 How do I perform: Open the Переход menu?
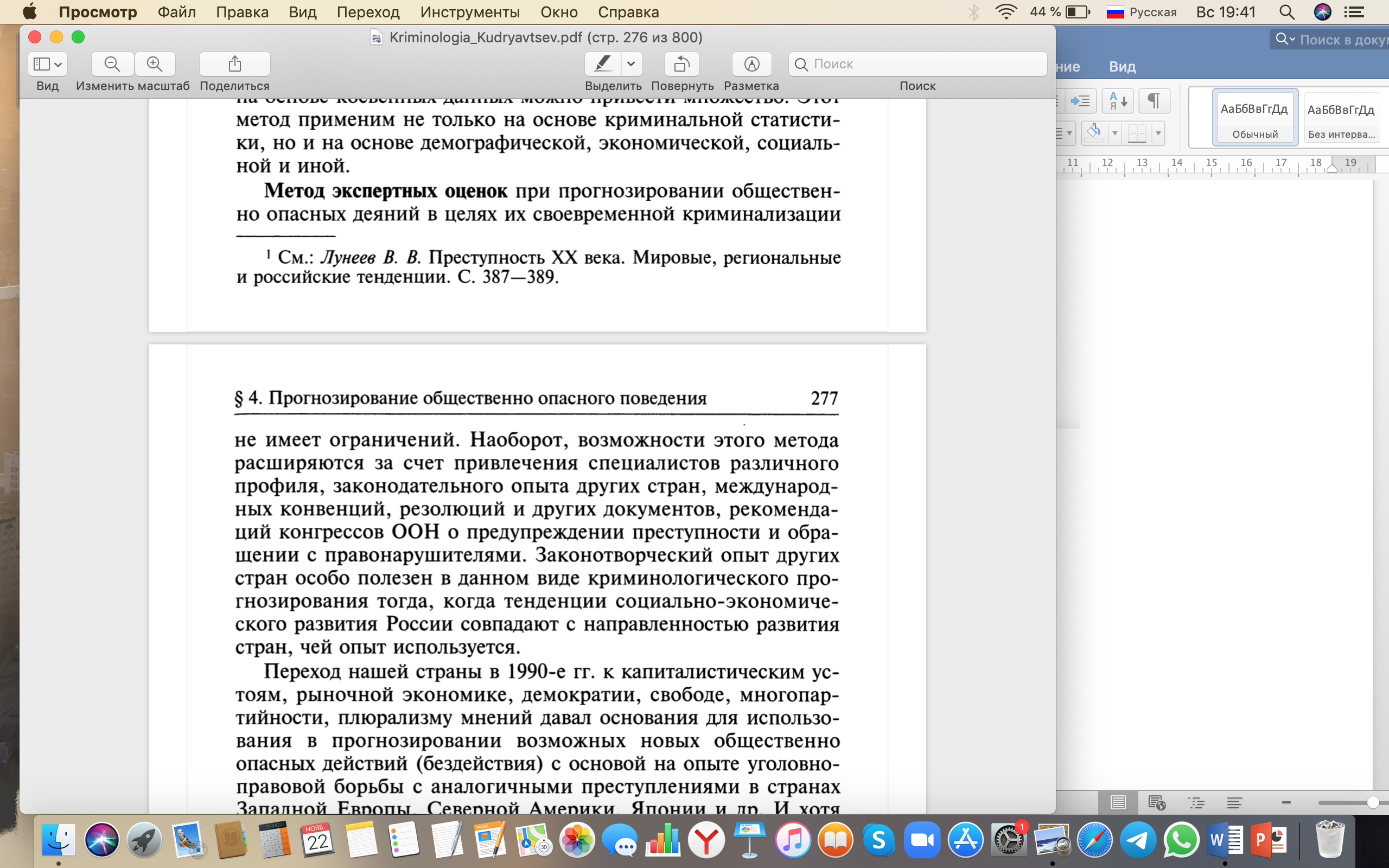click(x=368, y=12)
